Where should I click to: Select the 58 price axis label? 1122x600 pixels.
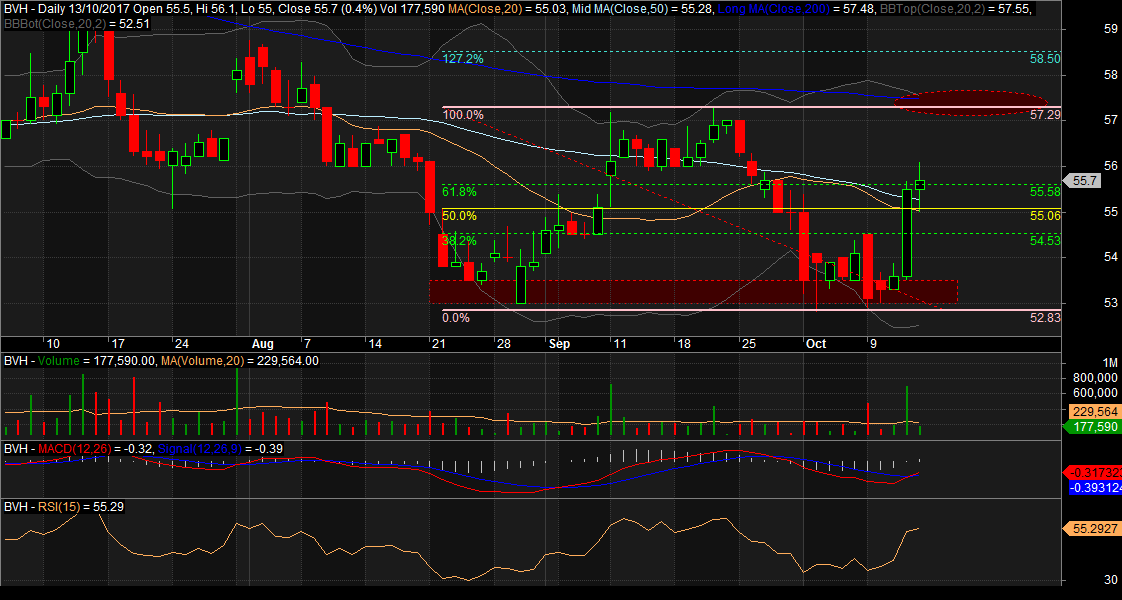click(x=1111, y=75)
